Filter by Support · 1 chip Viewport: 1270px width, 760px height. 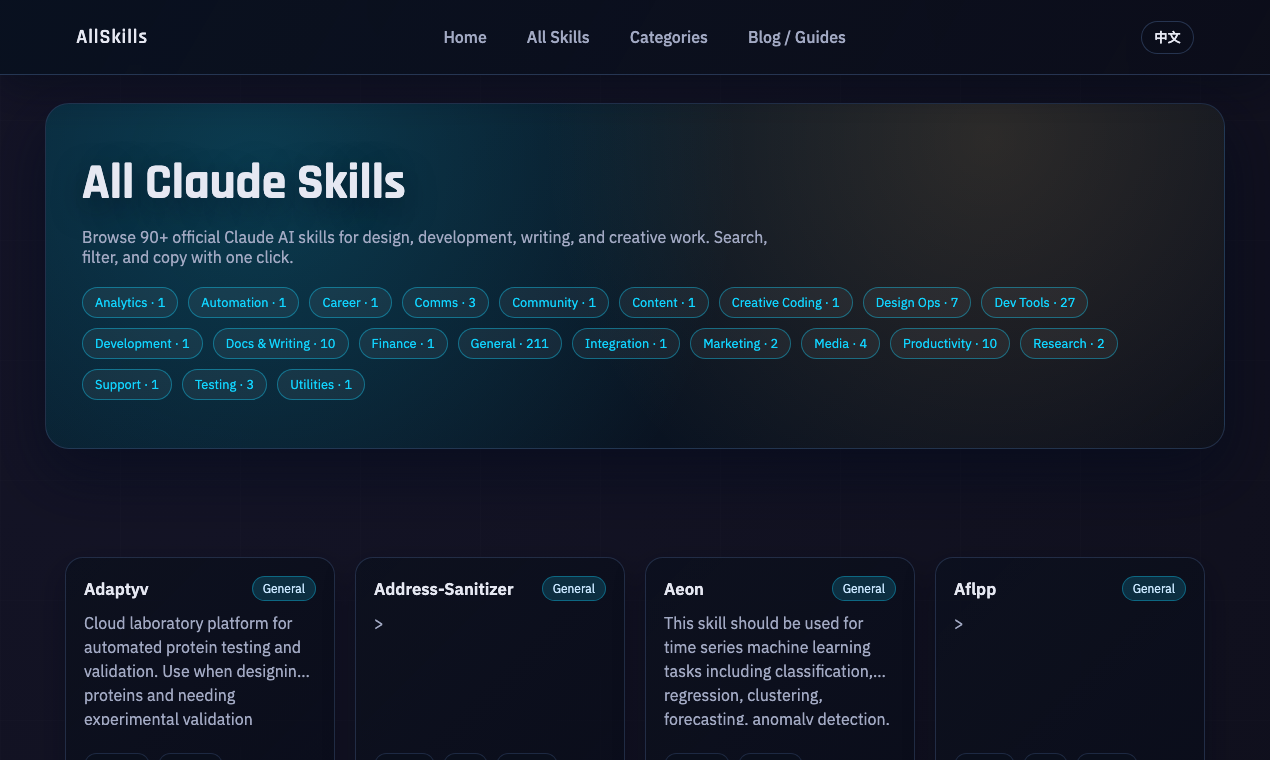(127, 385)
